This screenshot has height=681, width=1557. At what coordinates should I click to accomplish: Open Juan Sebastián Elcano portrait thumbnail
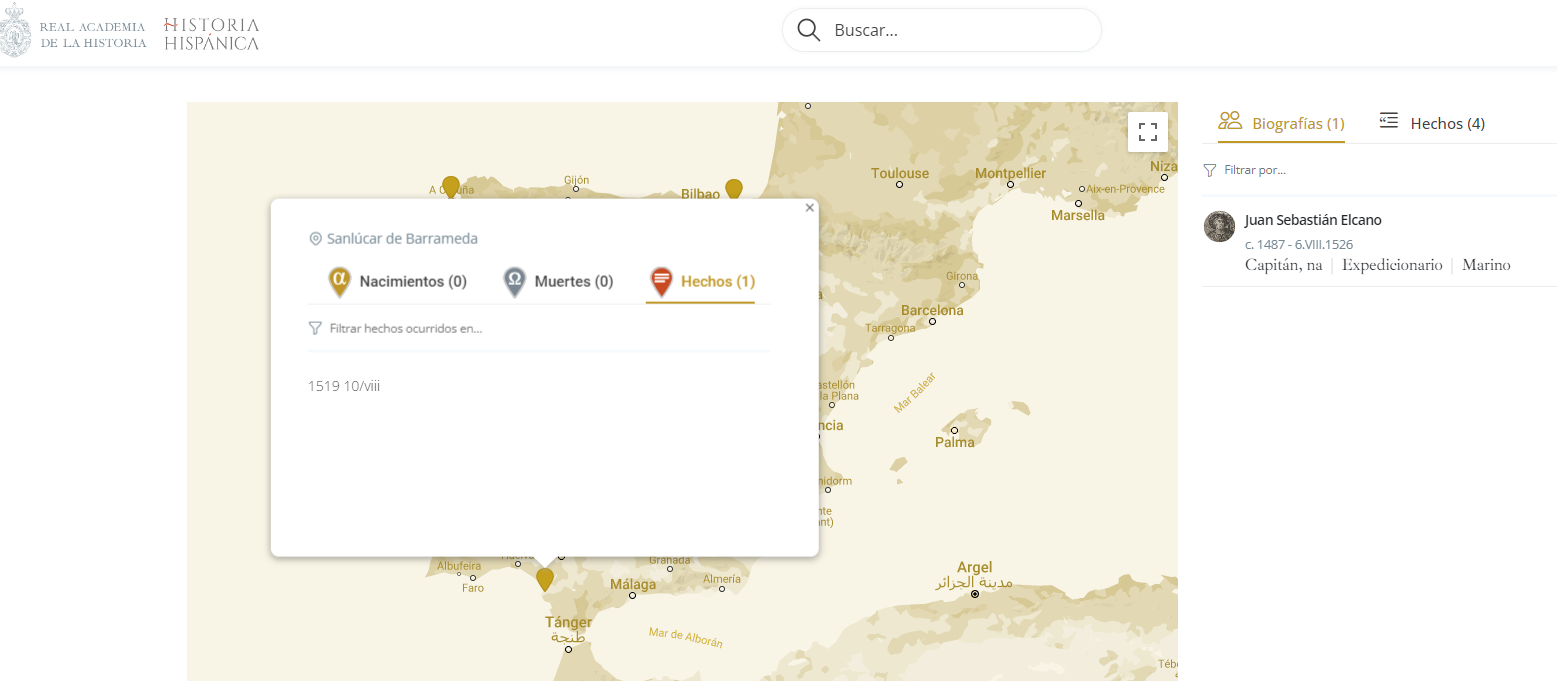(x=1220, y=227)
